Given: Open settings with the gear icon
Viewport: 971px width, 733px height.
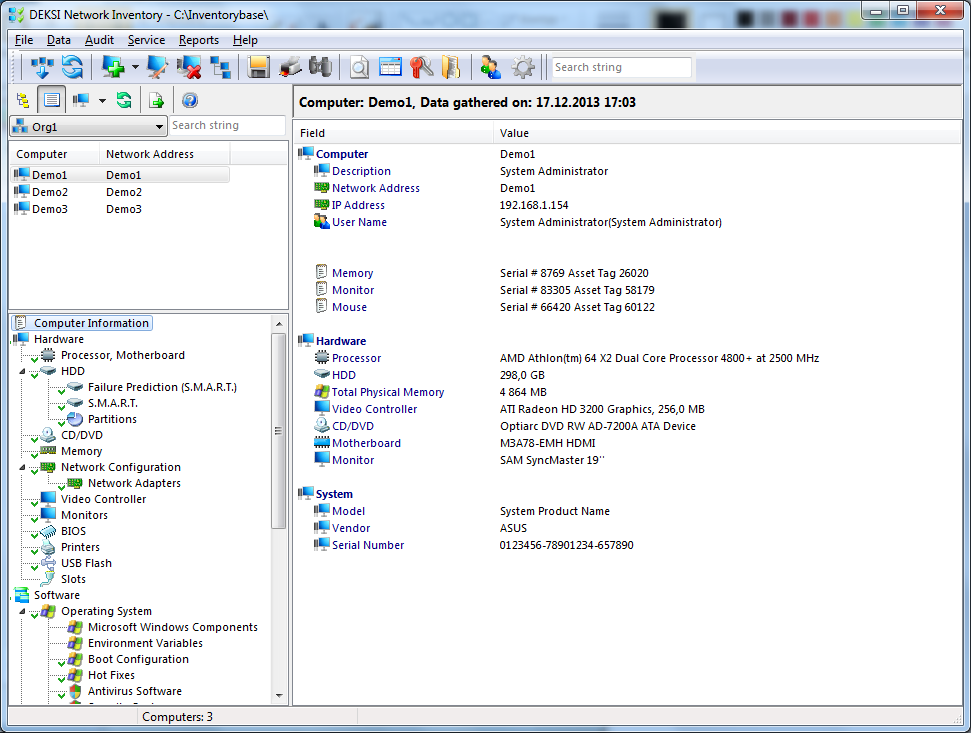Looking at the screenshot, I should coord(523,67).
